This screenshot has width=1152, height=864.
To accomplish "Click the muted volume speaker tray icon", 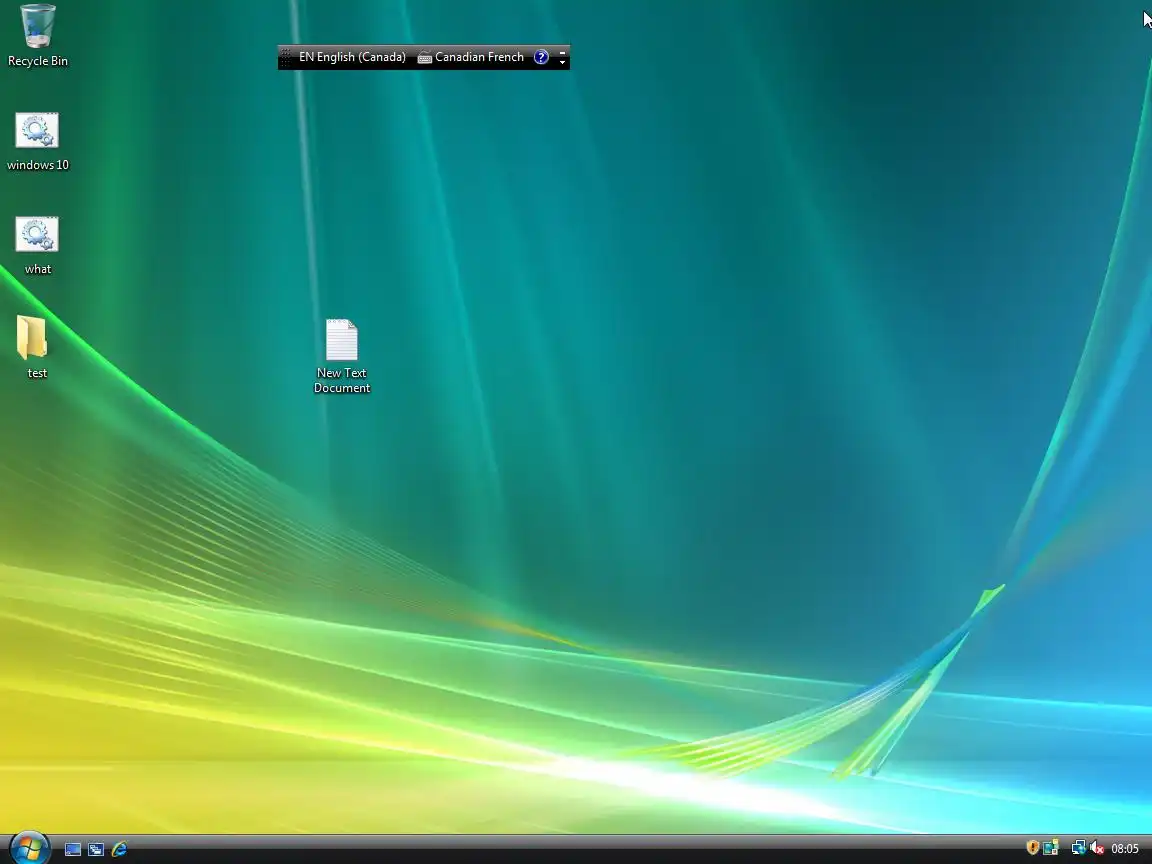I will point(1097,848).
